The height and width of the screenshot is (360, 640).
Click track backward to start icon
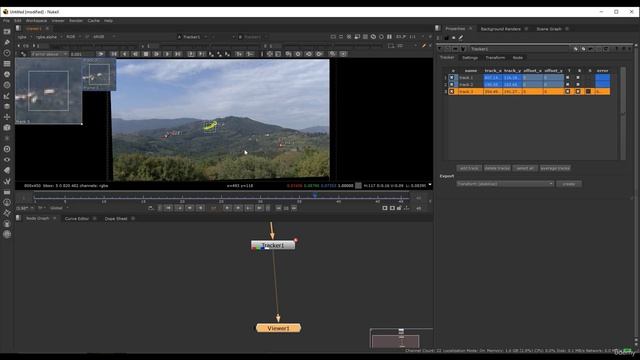(114, 54)
